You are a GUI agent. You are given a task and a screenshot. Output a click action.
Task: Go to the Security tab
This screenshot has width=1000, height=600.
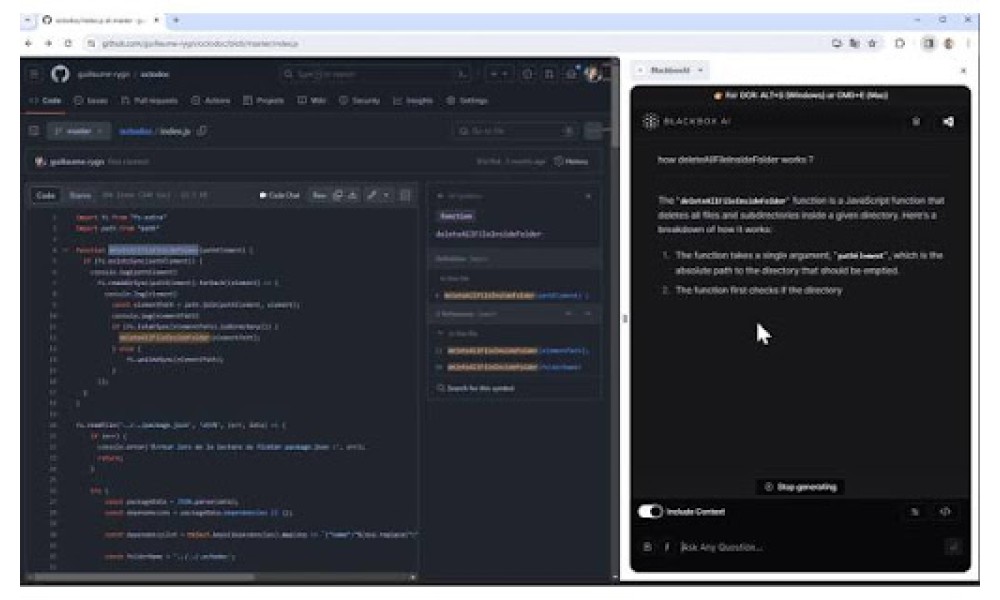tap(360, 101)
